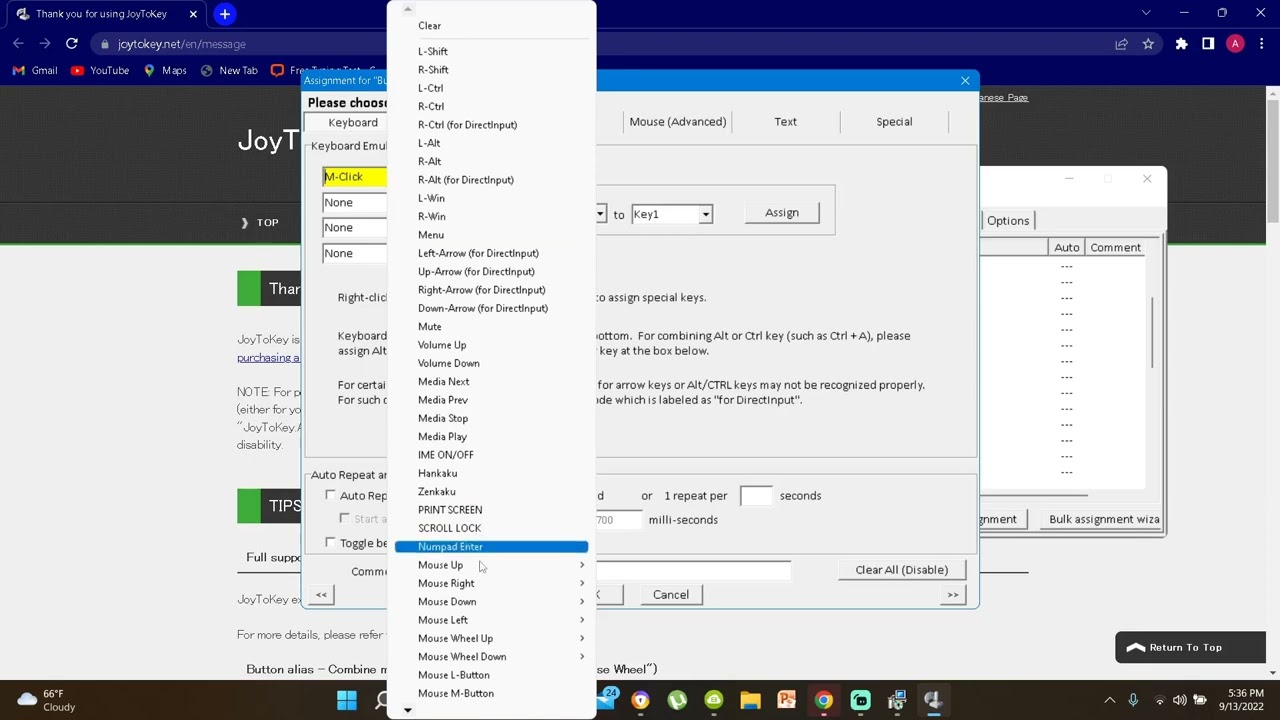Screen dimensions: 1280x720
Task: Click the Cancel button
Action: click(x=671, y=595)
